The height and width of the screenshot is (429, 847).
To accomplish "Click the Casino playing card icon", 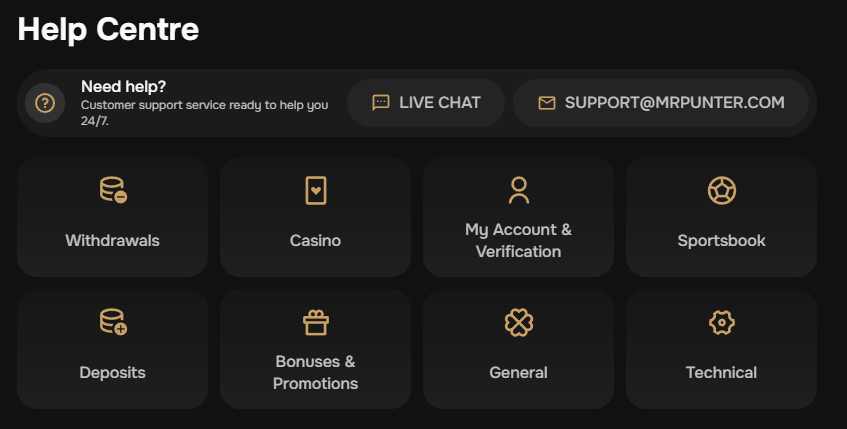I will [315, 190].
